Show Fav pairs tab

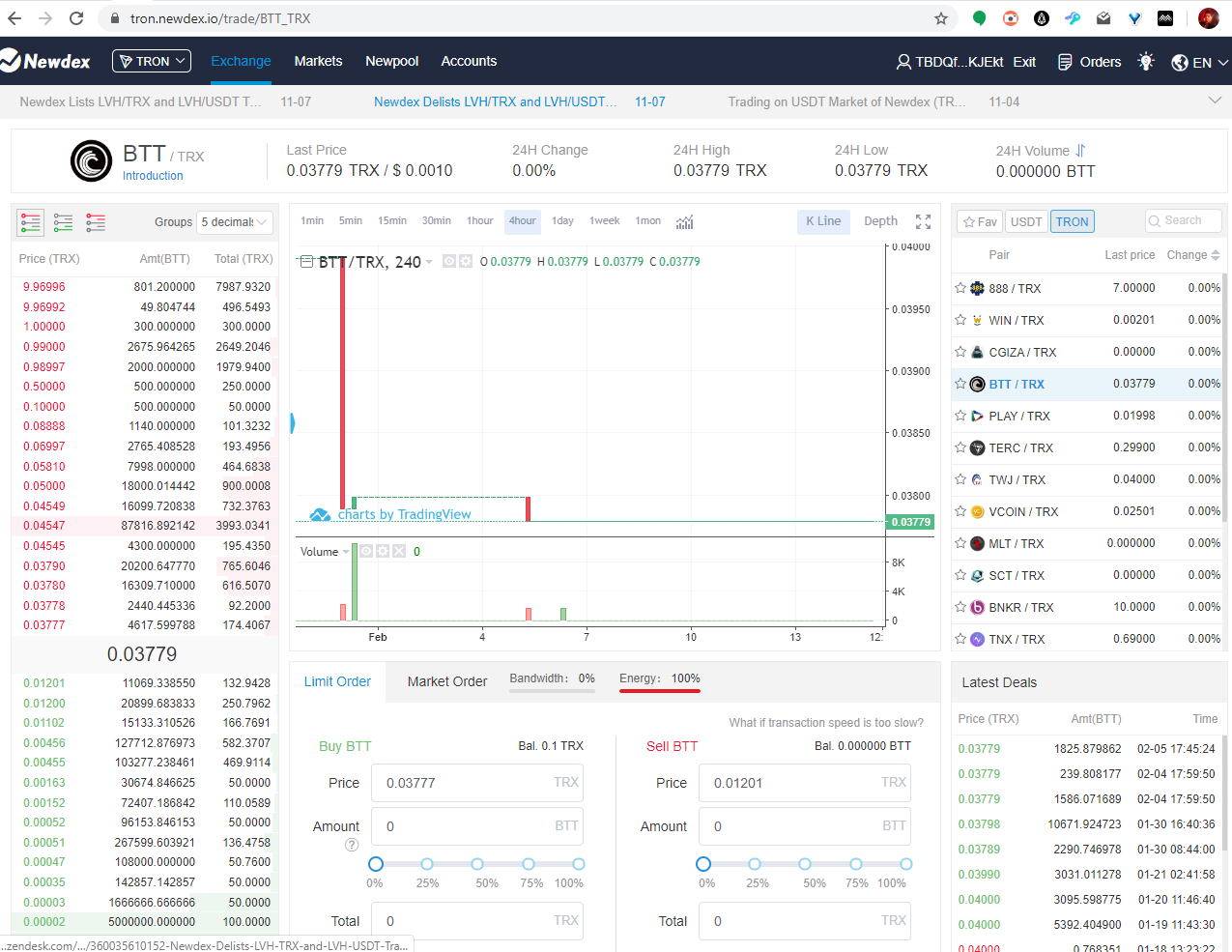980,221
